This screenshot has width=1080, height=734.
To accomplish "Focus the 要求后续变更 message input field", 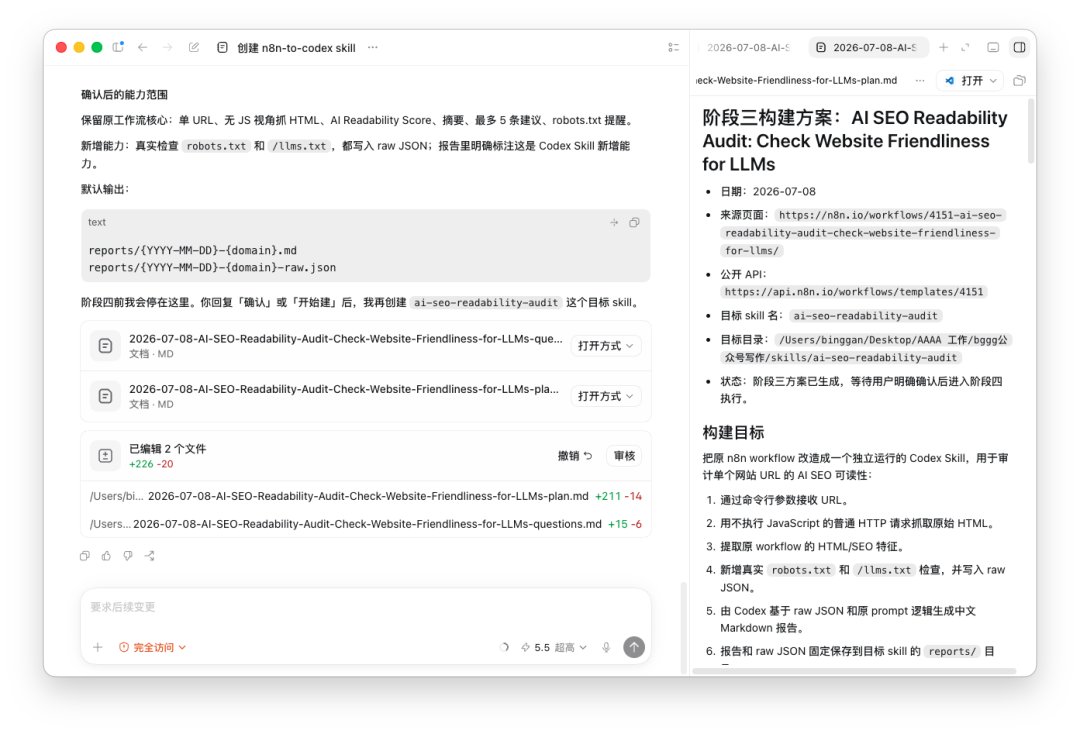I will pyautogui.click(x=365, y=607).
